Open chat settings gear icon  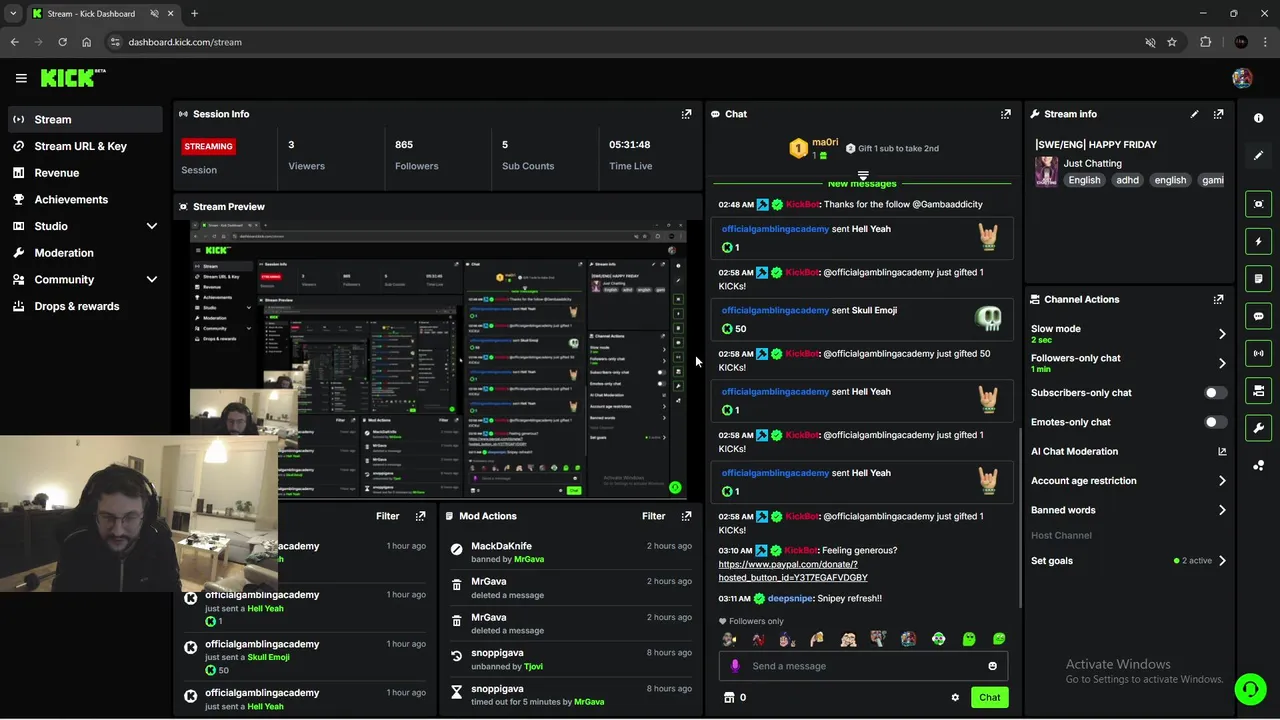(955, 698)
